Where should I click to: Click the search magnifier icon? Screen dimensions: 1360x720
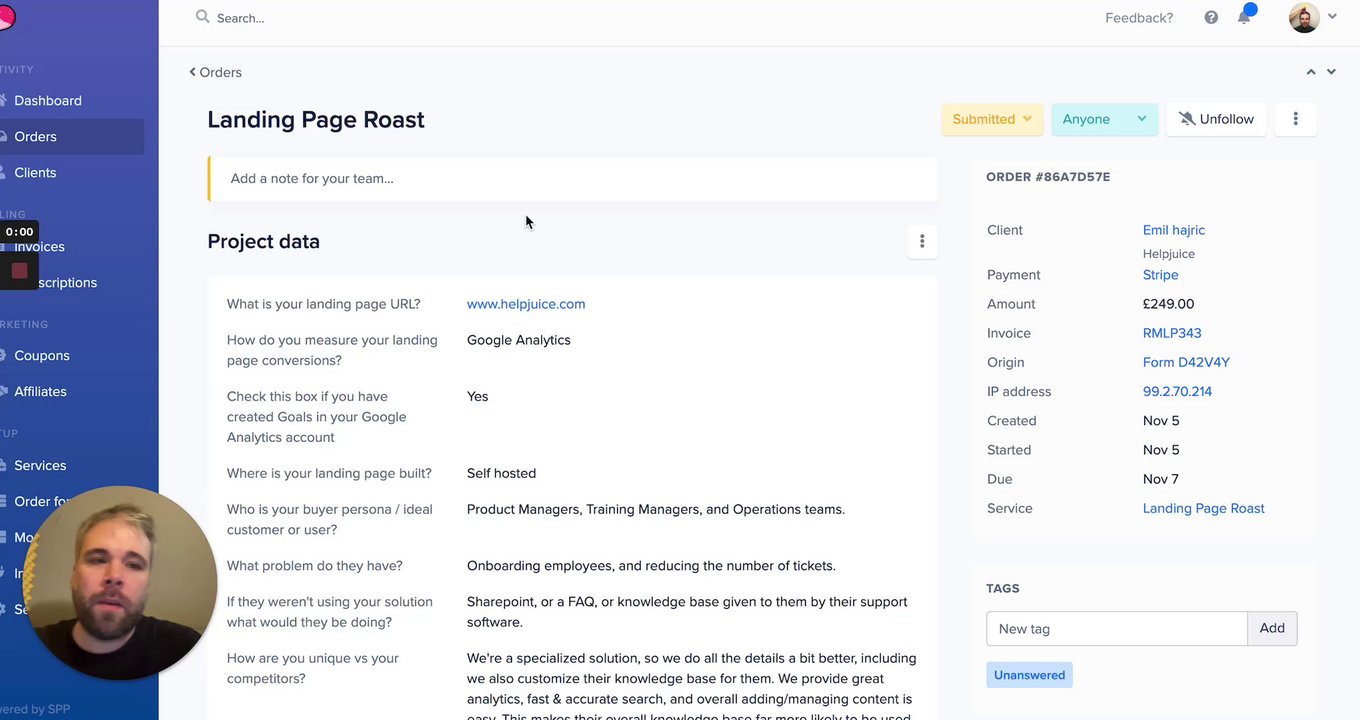coord(203,17)
